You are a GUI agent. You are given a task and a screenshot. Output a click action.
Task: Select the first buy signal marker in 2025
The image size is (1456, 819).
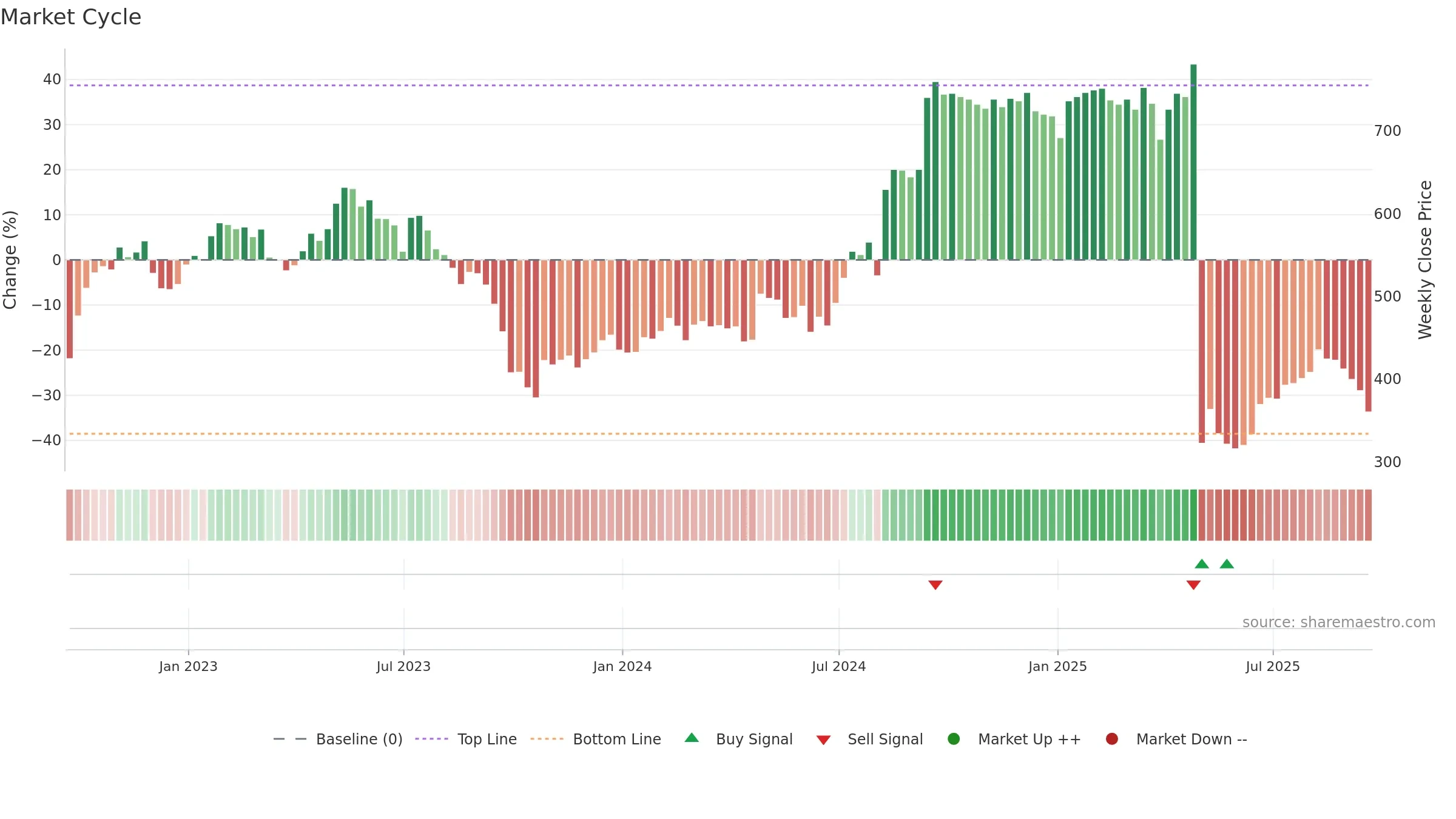(1202, 564)
